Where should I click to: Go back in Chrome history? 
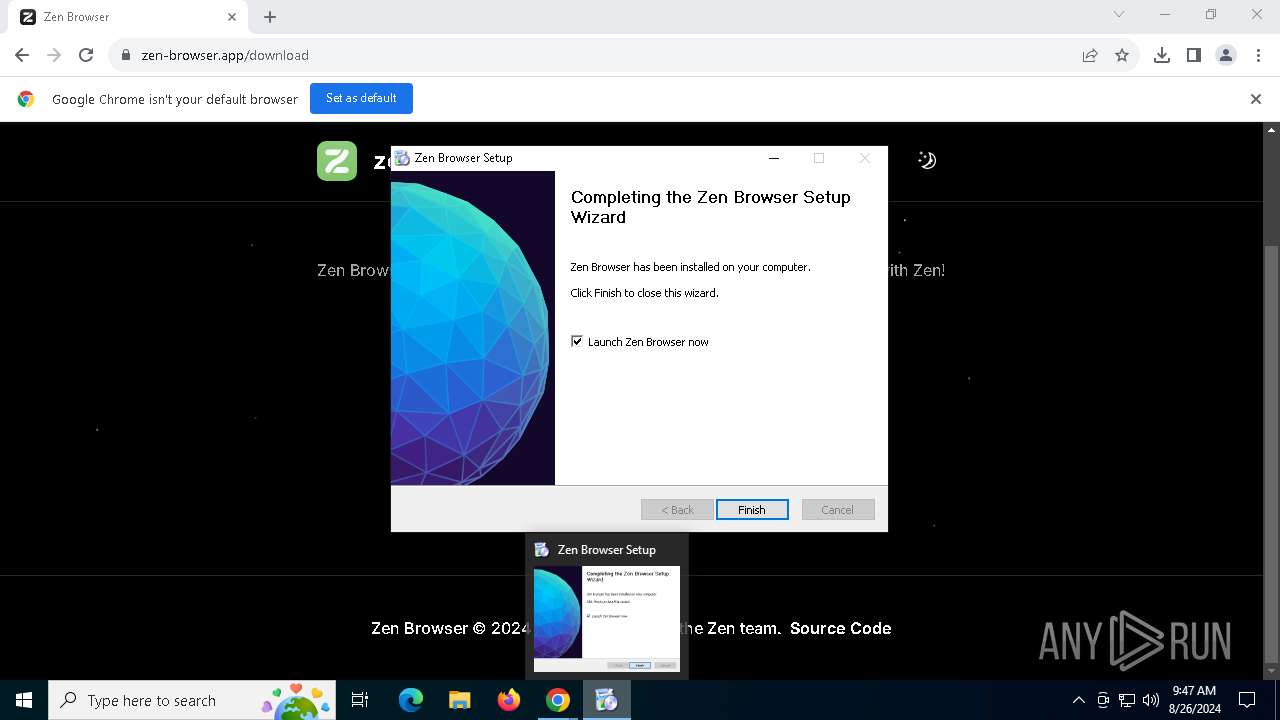click(22, 55)
